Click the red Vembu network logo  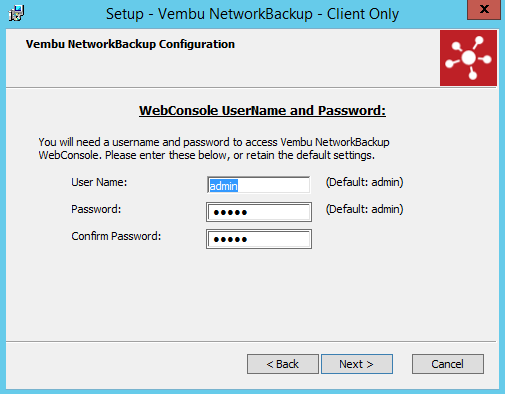468,58
